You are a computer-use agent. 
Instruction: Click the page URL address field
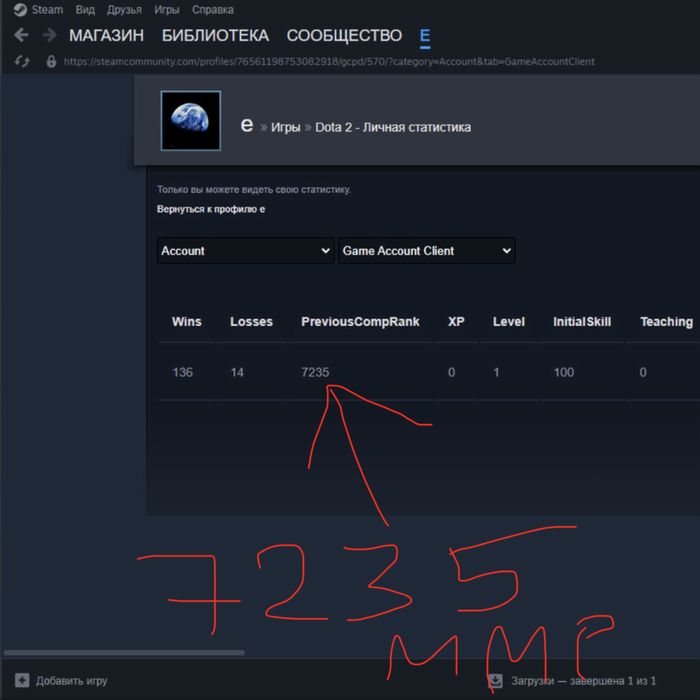tap(329, 61)
